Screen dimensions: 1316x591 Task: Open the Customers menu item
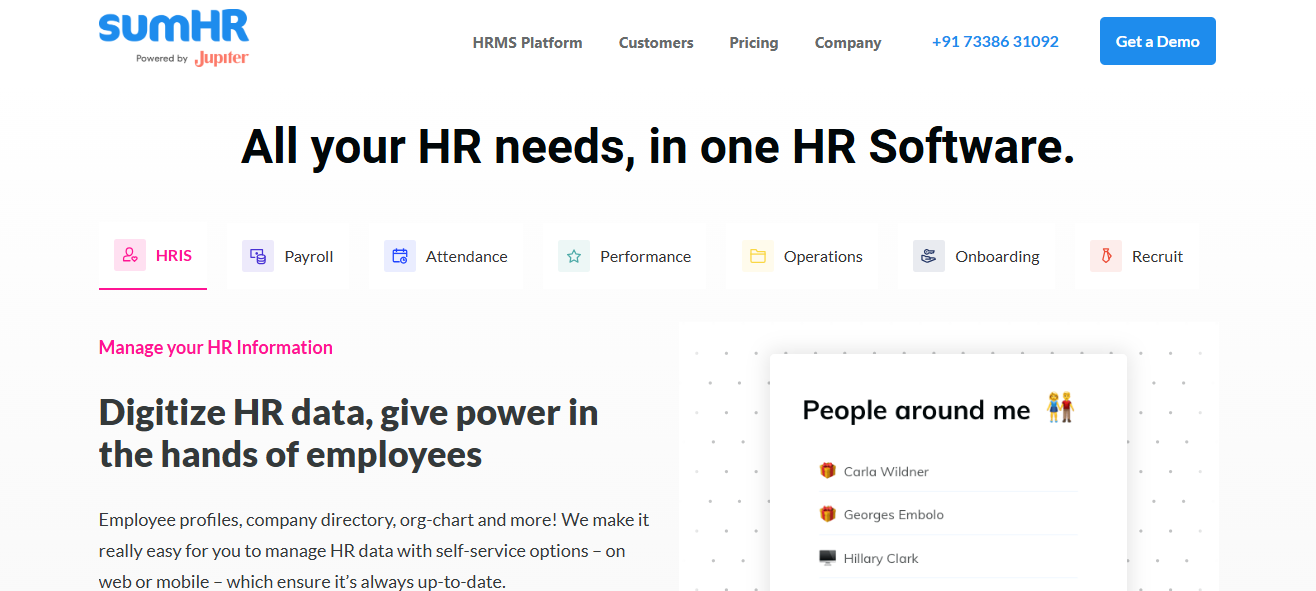click(x=656, y=42)
